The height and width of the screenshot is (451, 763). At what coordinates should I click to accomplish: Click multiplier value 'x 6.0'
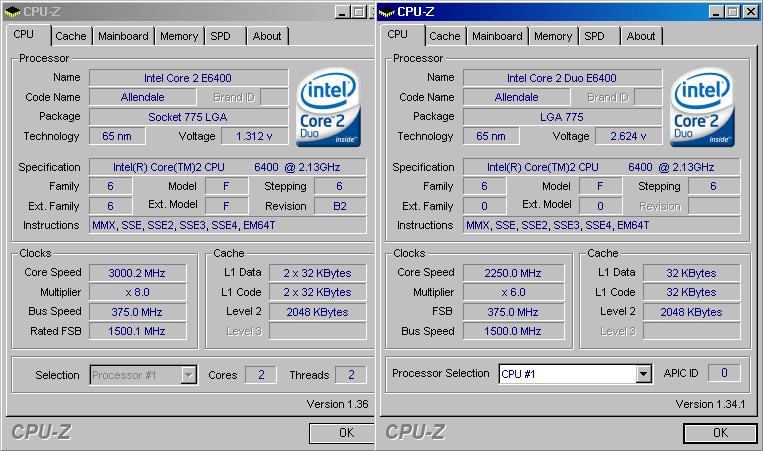pos(513,292)
